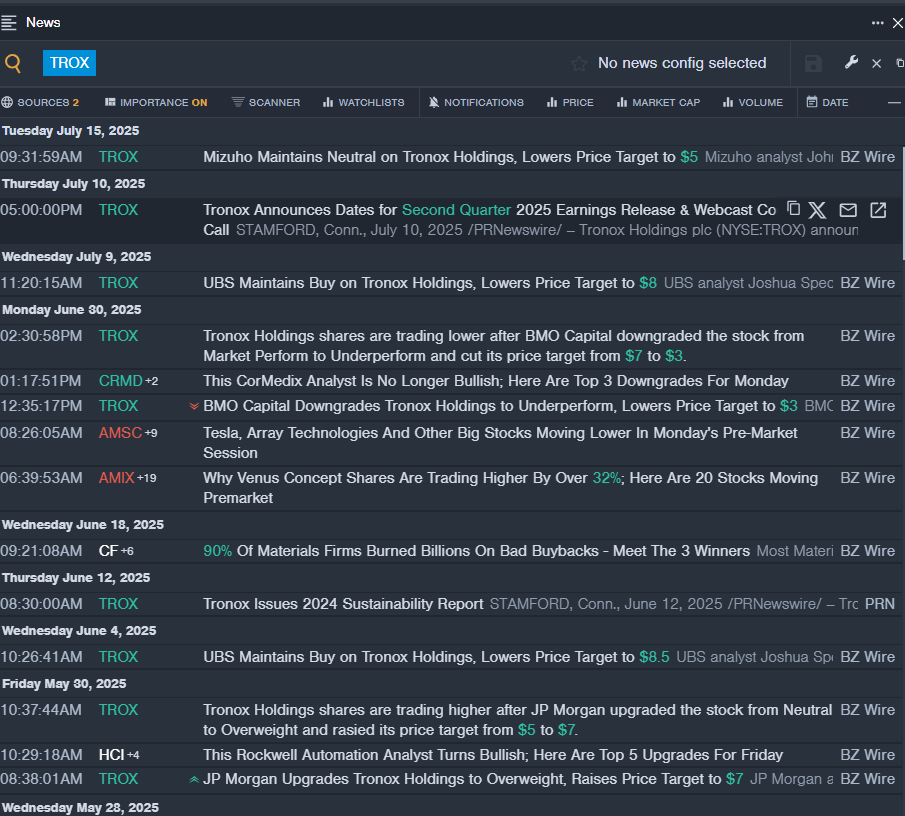The height and width of the screenshot is (816, 905).
Task: Expand the +2 tickers next to CRMD
Action: pyautogui.click(x=152, y=381)
